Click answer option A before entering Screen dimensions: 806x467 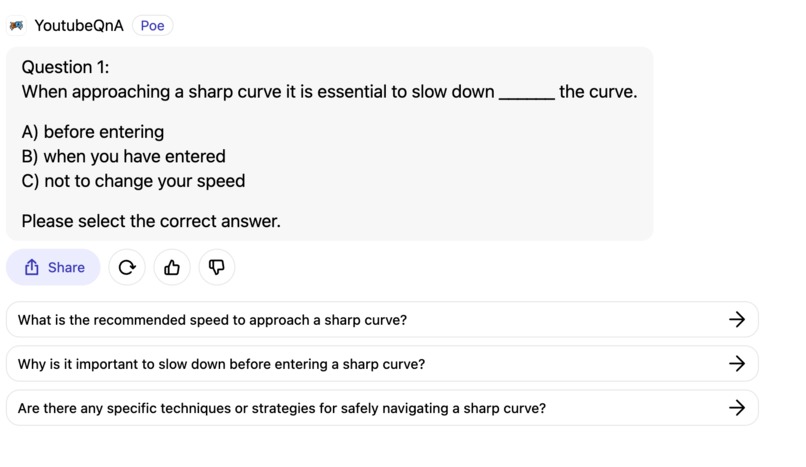pyautogui.click(x=93, y=132)
